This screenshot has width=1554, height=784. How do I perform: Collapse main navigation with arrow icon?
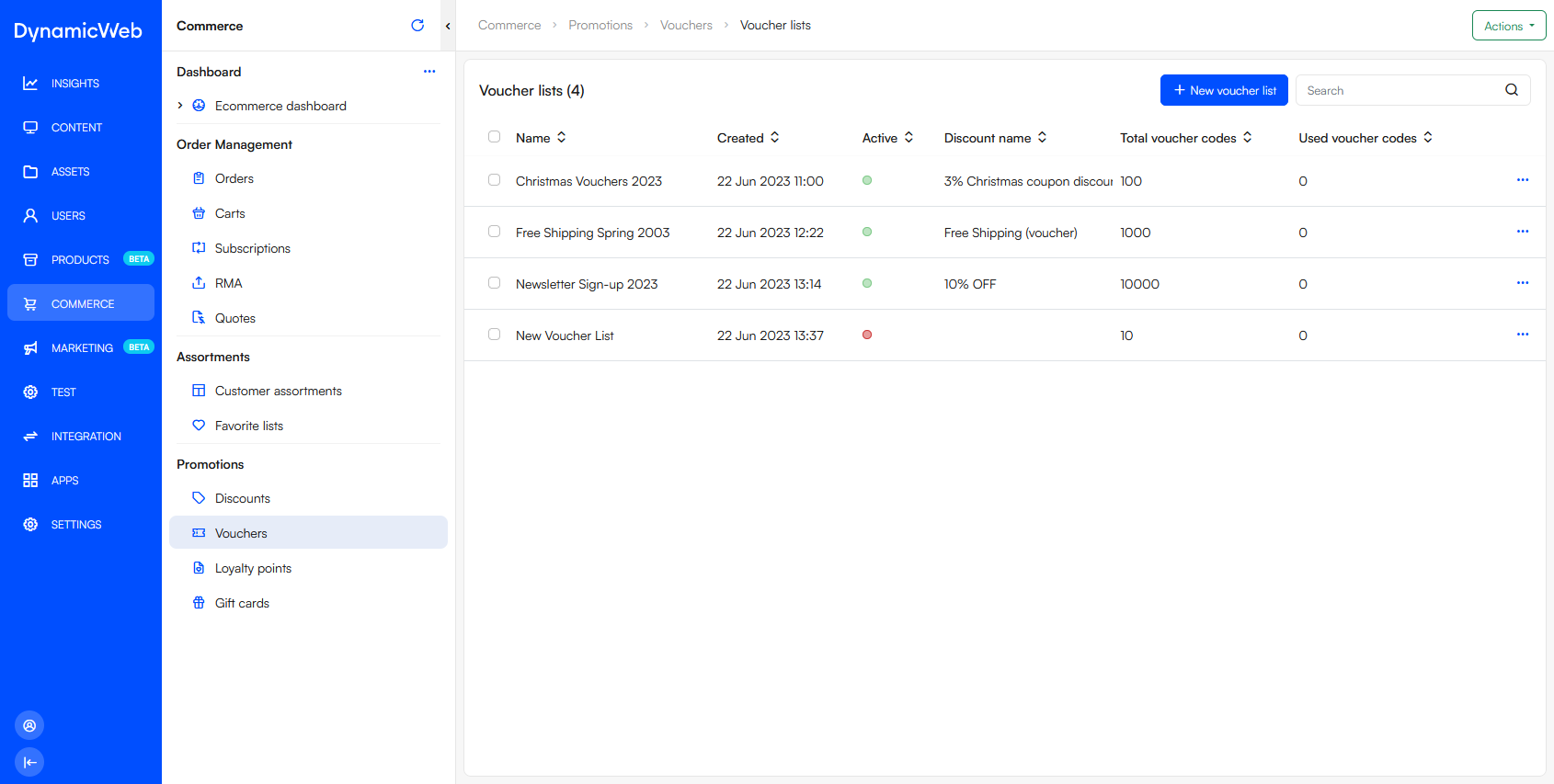click(x=29, y=762)
